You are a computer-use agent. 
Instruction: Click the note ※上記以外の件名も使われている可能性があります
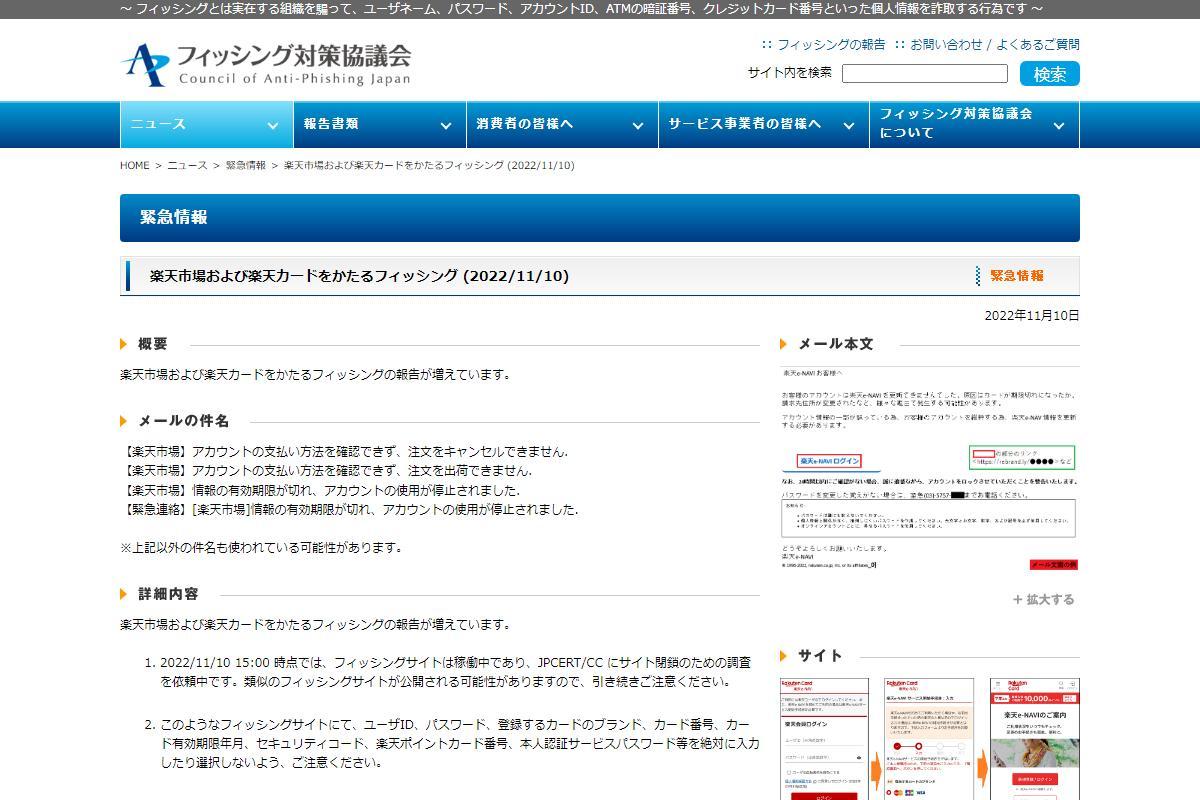[261, 548]
